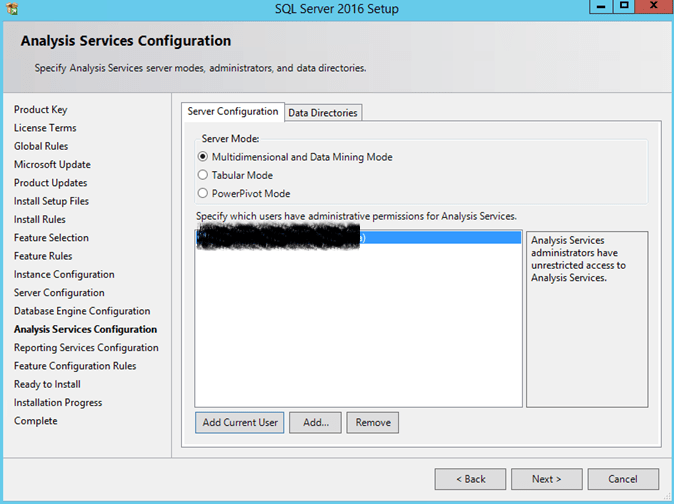Click Install Rules step in sidebar
The height and width of the screenshot is (504, 674).
(40, 220)
